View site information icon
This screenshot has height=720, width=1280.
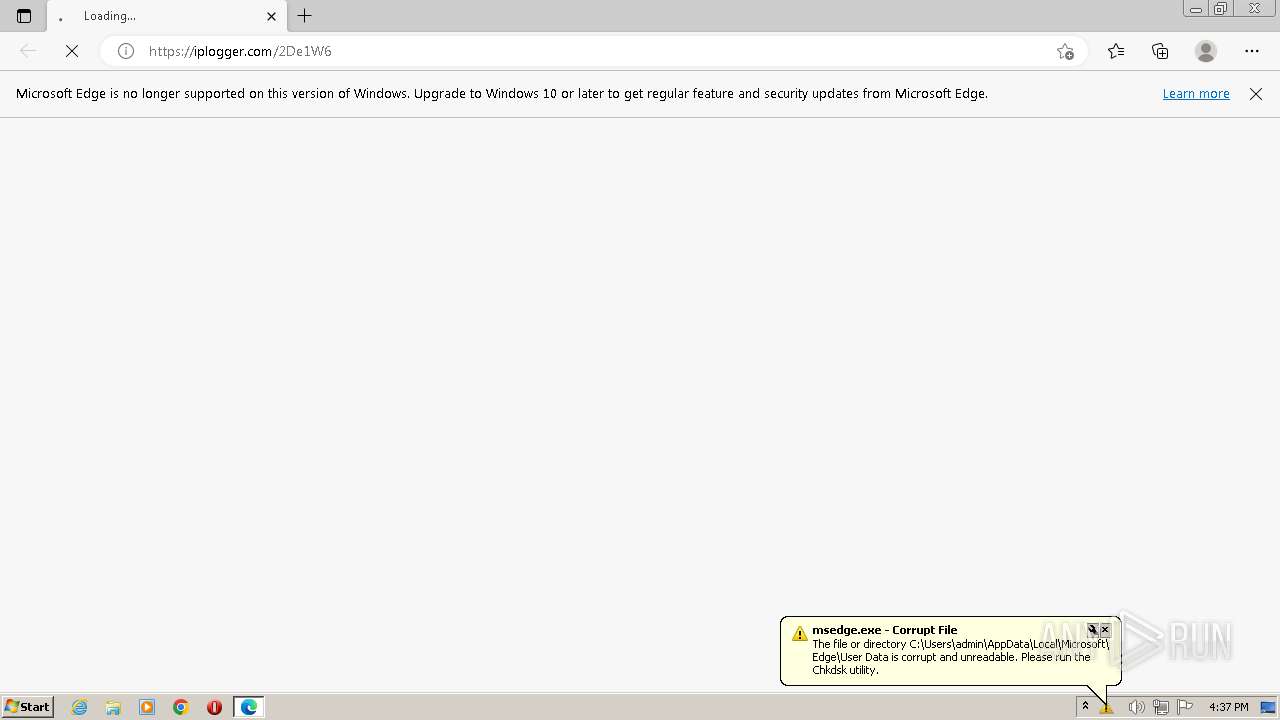[126, 51]
